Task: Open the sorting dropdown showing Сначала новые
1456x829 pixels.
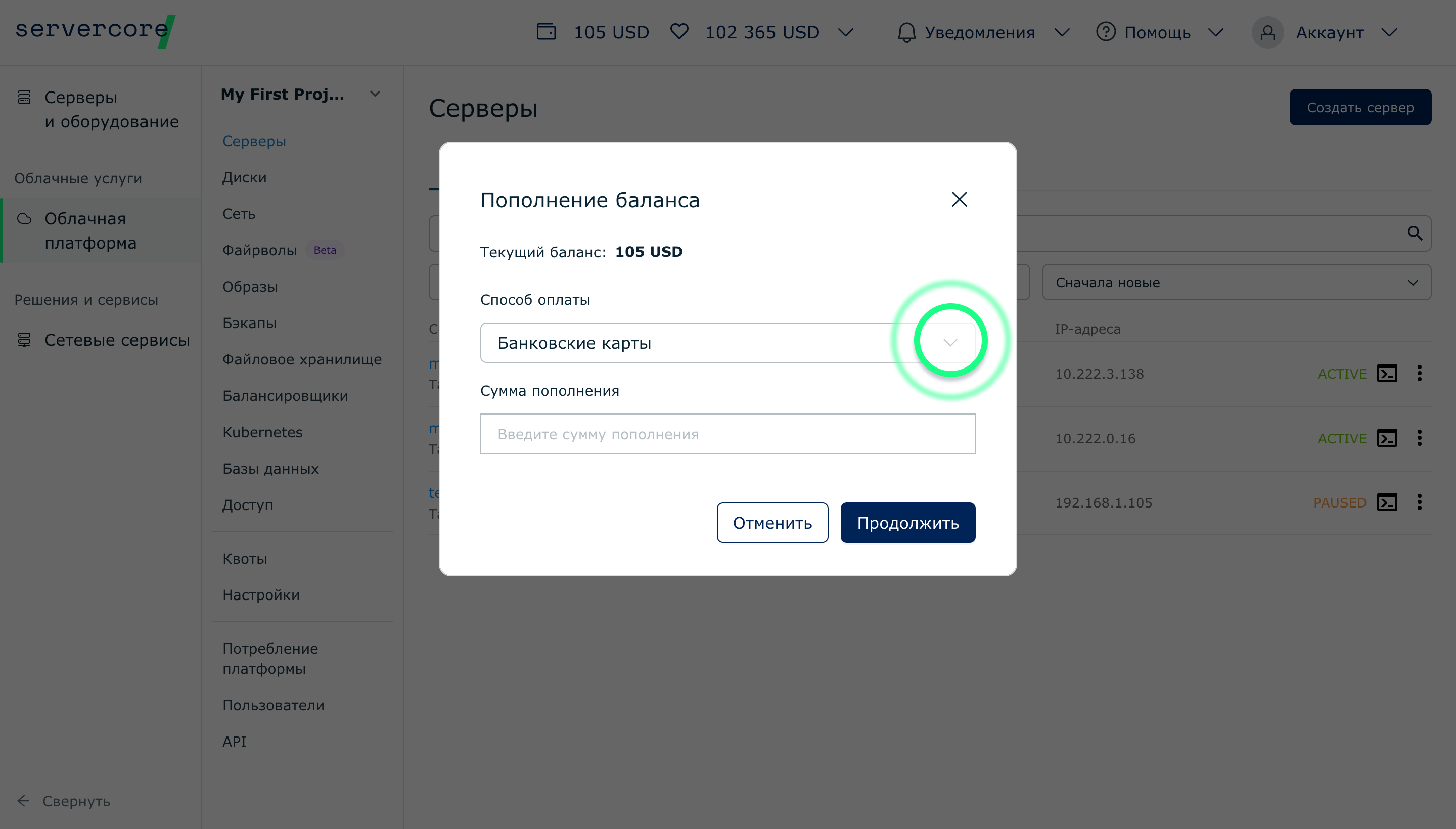Action: click(1236, 283)
